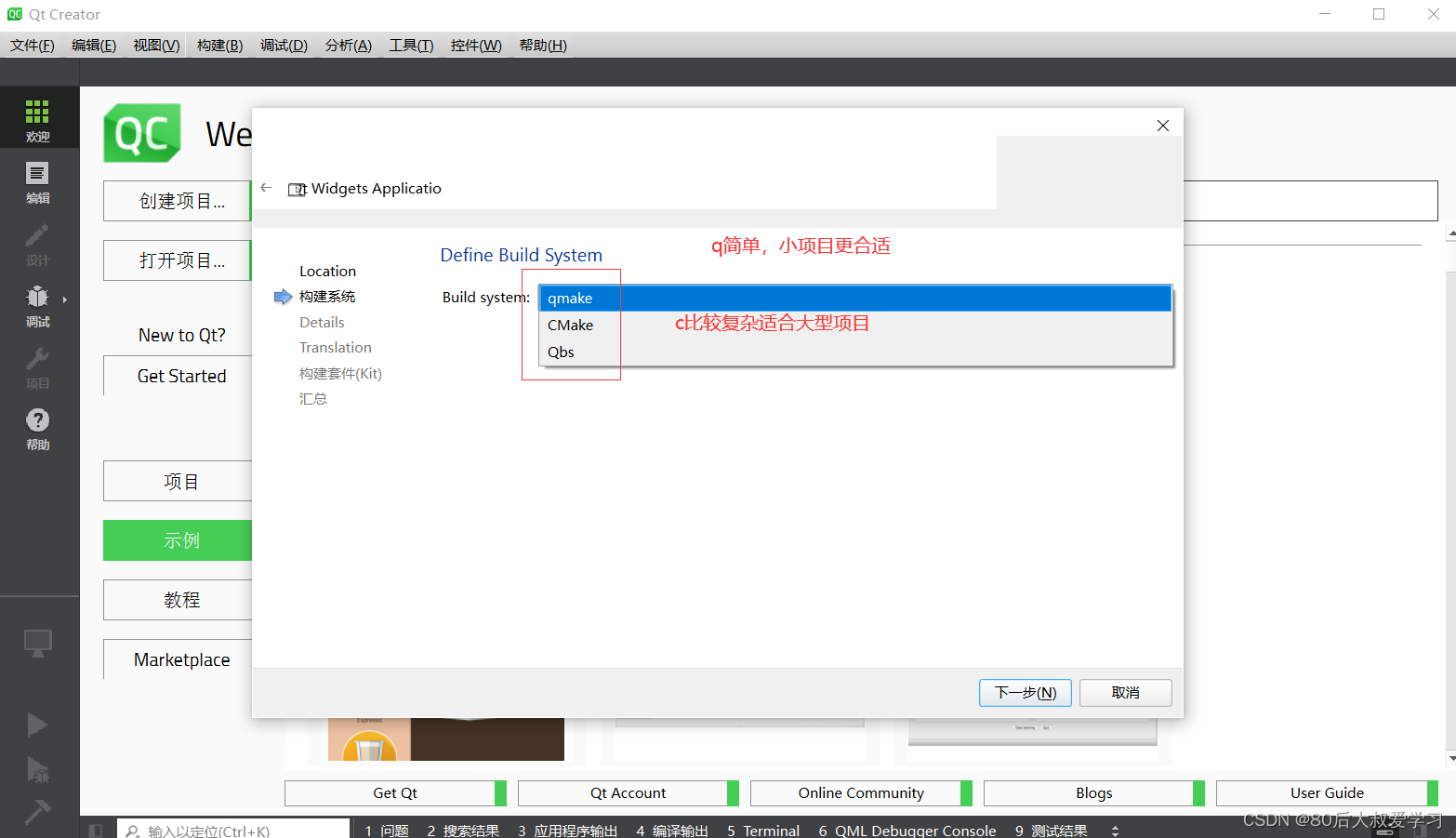Select qmake in Build system dropdown
The image size is (1456, 838).
(x=855, y=298)
